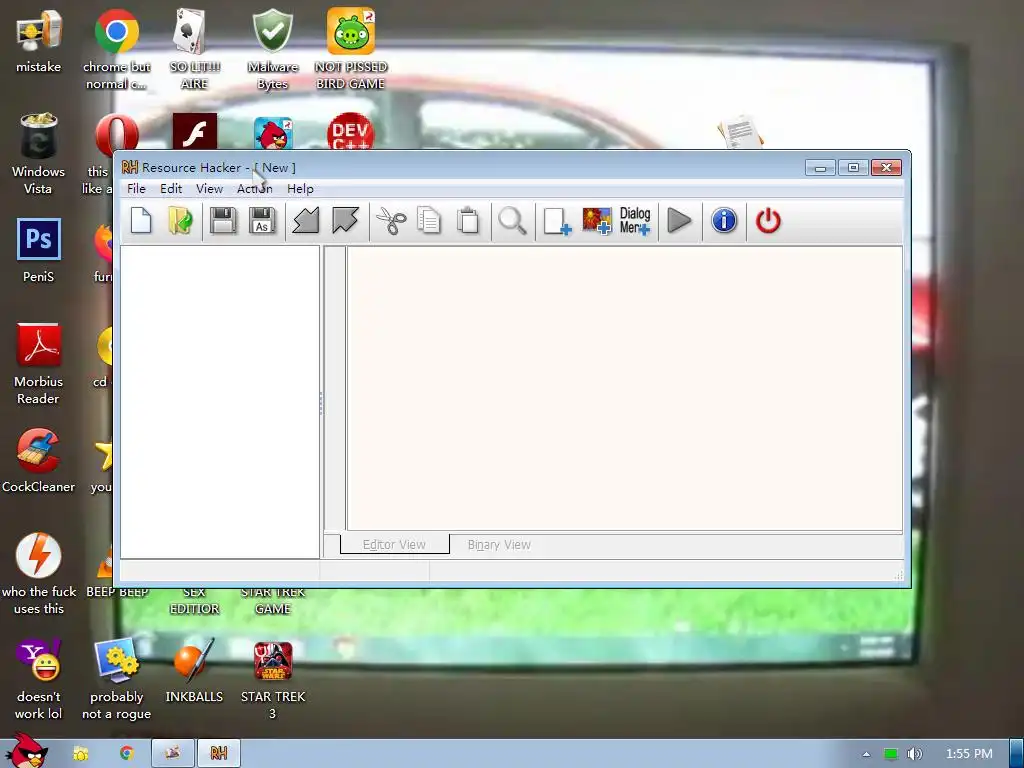The height and width of the screenshot is (768, 1024).
Task: Click the magnifying glass Find icon
Action: click(513, 221)
